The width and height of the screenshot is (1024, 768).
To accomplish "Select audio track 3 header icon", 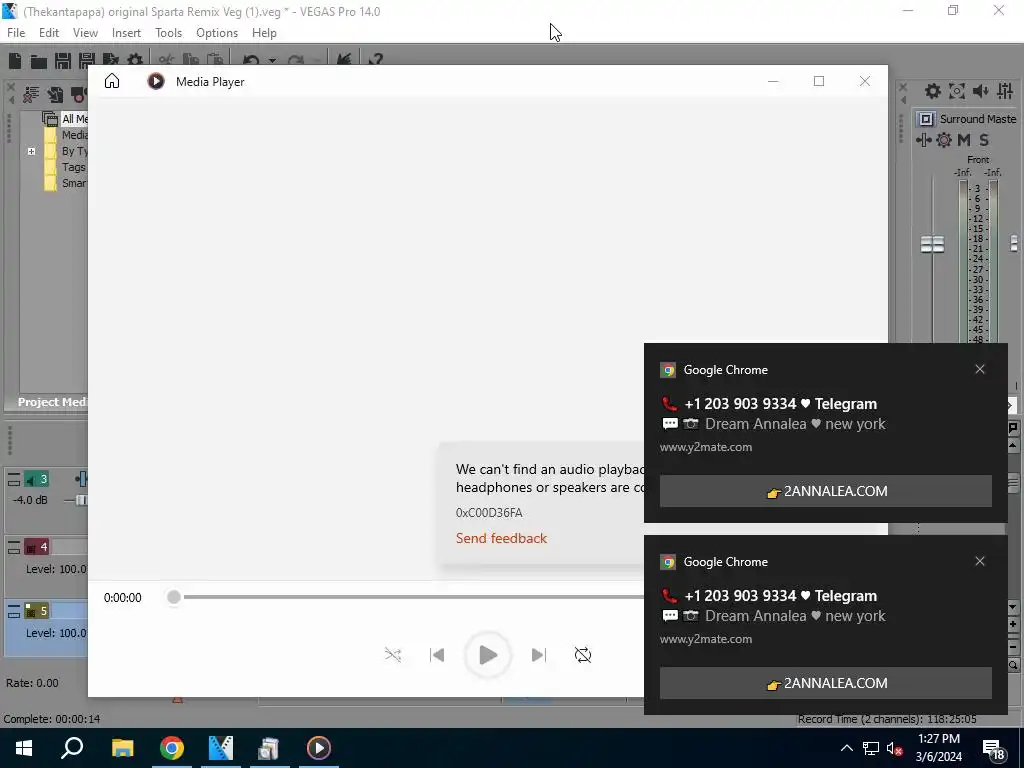I will [x=37, y=479].
